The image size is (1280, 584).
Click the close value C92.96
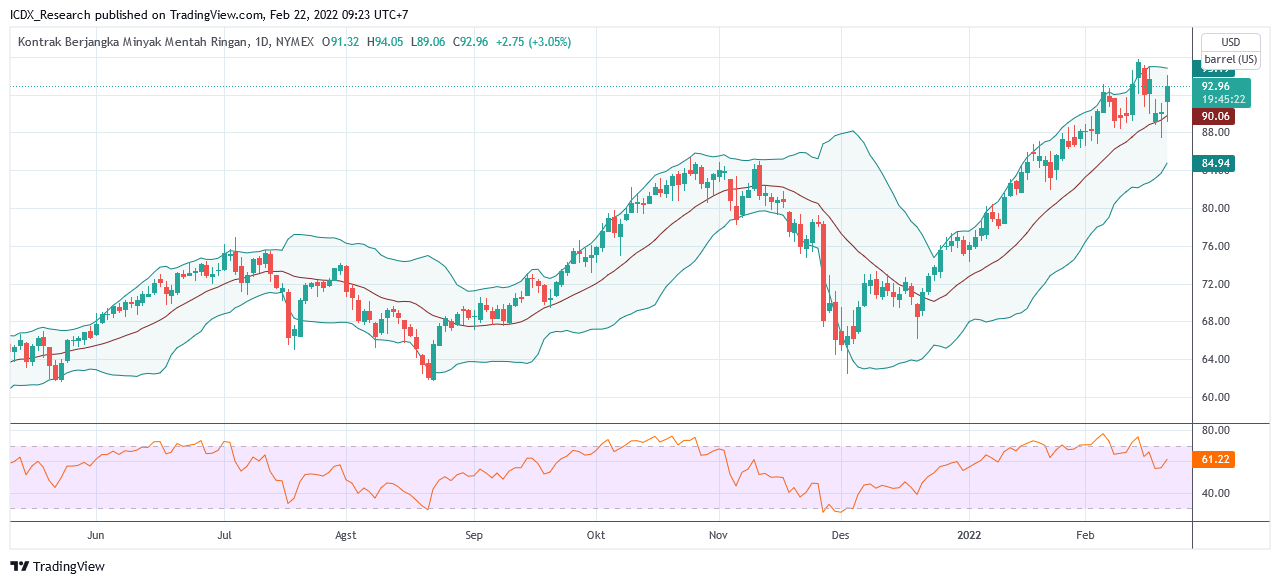(x=470, y=42)
